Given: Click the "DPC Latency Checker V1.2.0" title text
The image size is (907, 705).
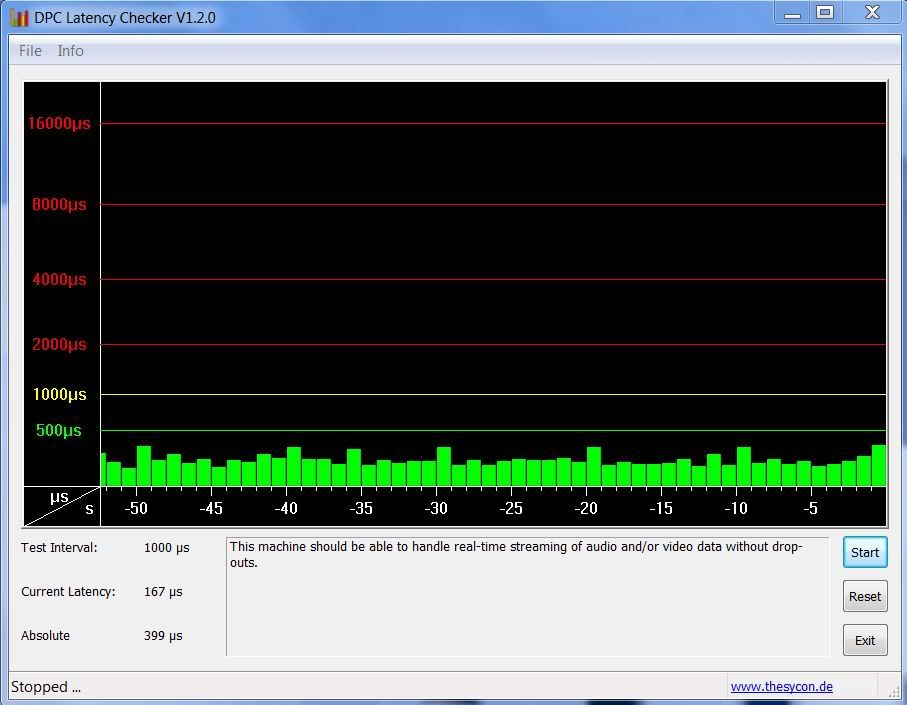Looking at the screenshot, I should click(125, 18).
